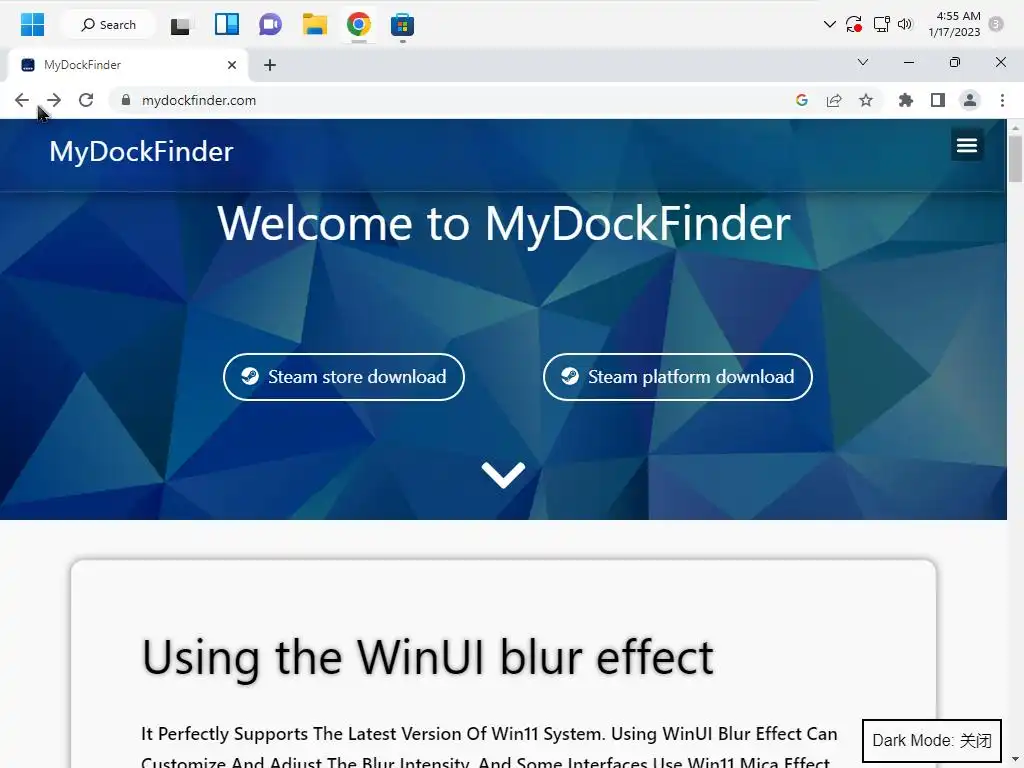Click the scrollbar up arrow
Viewport: 1024px width, 768px height.
pyautogui.click(x=1016, y=127)
